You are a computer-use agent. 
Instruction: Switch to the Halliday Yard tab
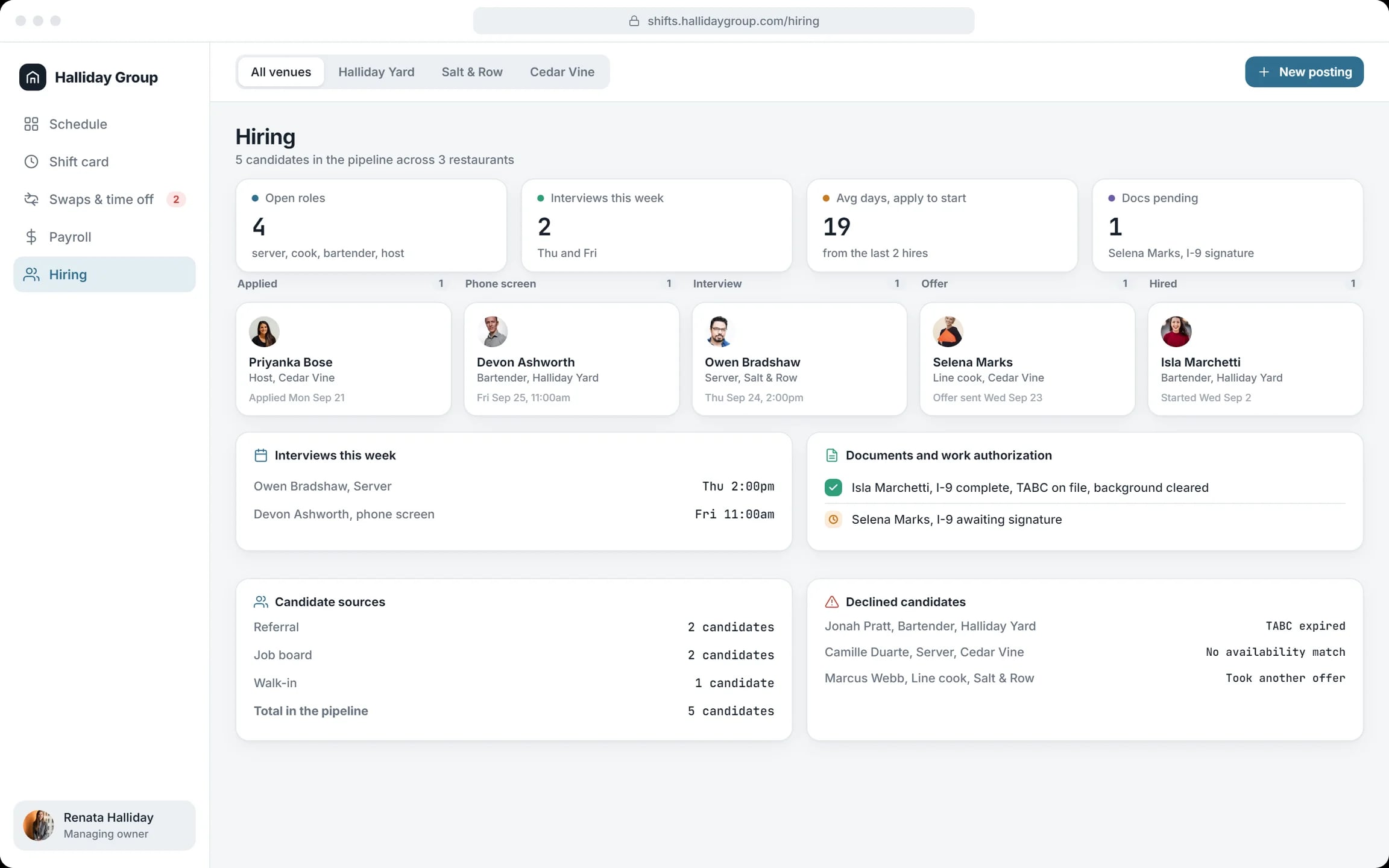376,72
